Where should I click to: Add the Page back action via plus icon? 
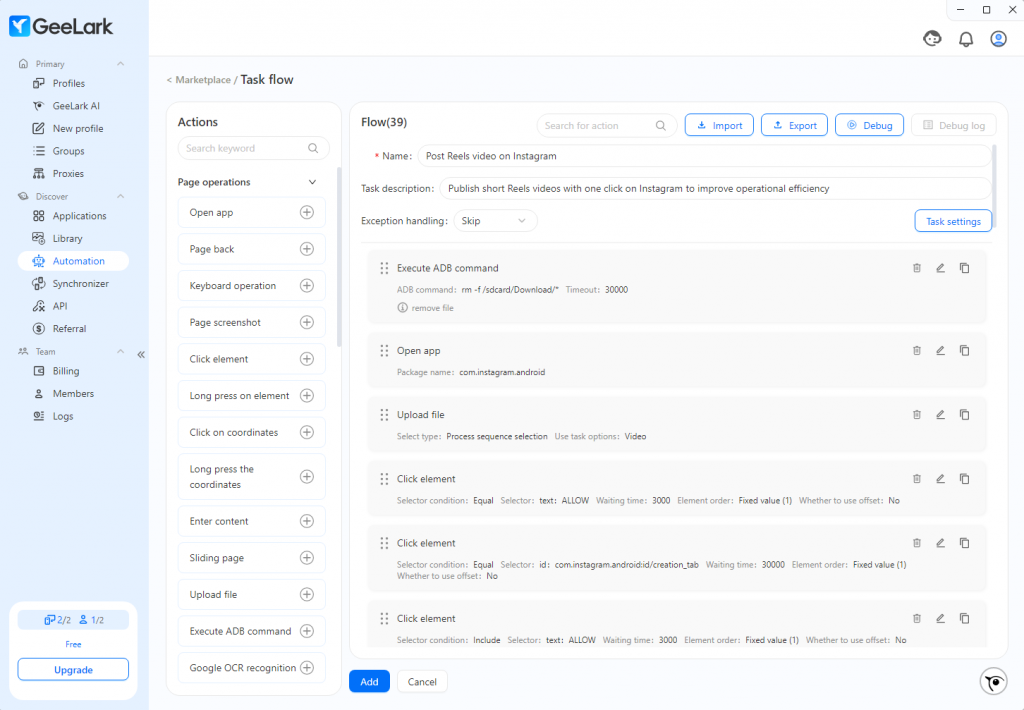(306, 249)
